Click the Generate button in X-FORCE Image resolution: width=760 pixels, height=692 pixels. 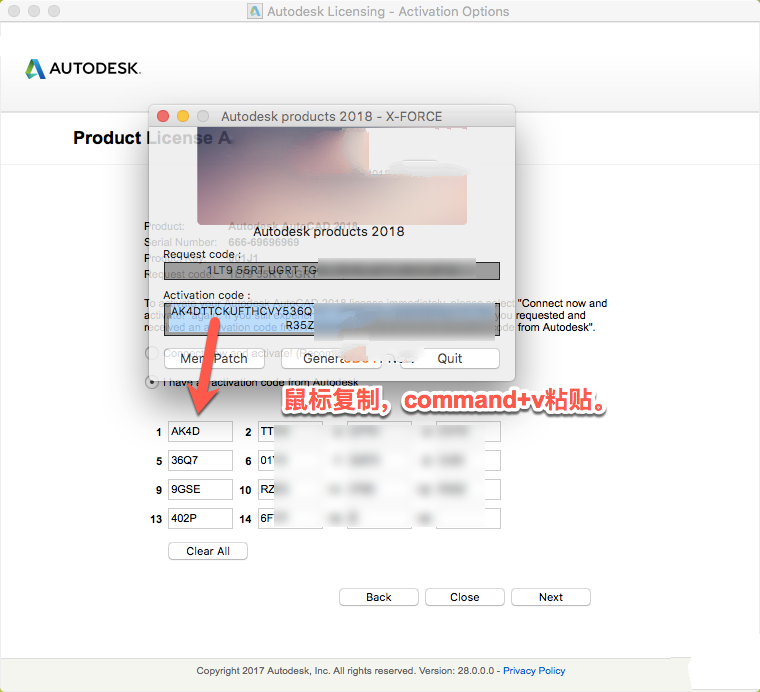click(332, 359)
